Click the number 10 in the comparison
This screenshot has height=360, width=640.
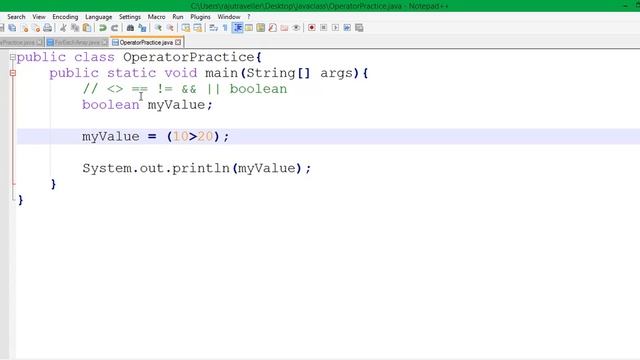(x=180, y=137)
